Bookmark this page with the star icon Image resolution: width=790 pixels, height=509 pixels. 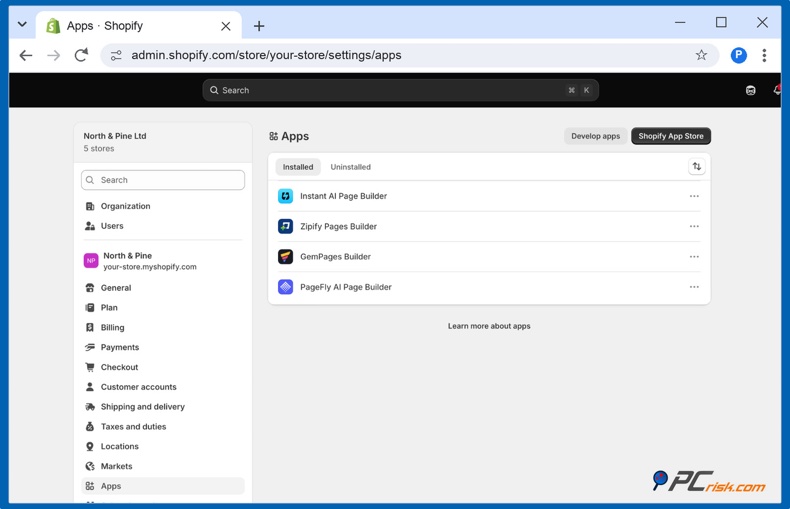click(701, 55)
